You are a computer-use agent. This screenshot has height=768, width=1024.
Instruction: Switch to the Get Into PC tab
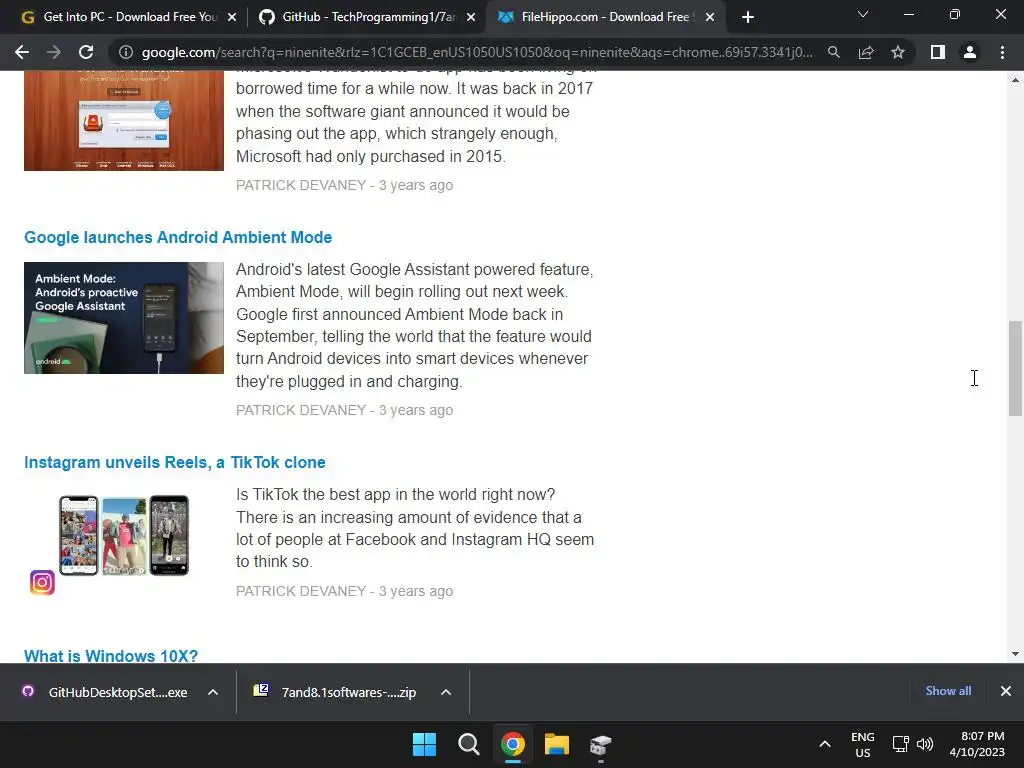(129, 17)
